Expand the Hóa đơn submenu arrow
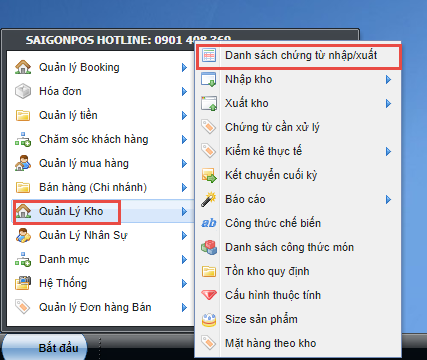Image resolution: width=427 pixels, height=360 pixels. pos(184,92)
